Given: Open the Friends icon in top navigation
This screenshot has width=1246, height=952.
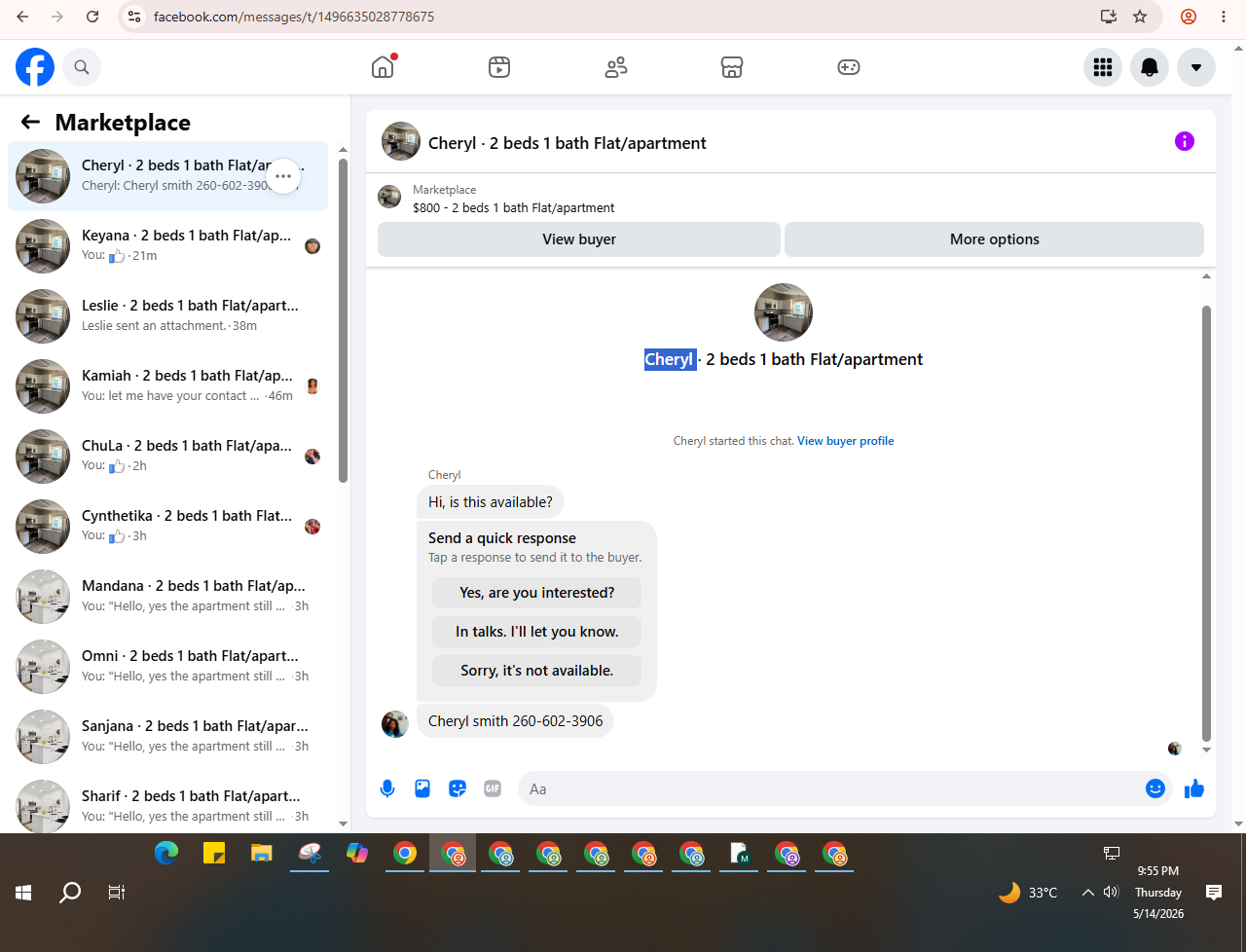Looking at the screenshot, I should tap(616, 67).
